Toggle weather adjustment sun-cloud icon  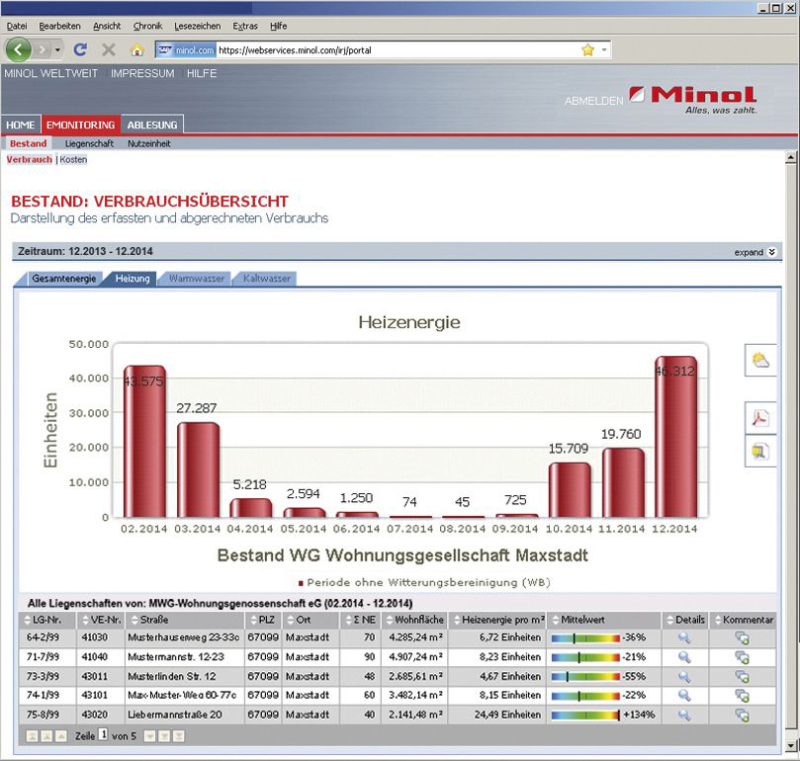tap(760, 360)
